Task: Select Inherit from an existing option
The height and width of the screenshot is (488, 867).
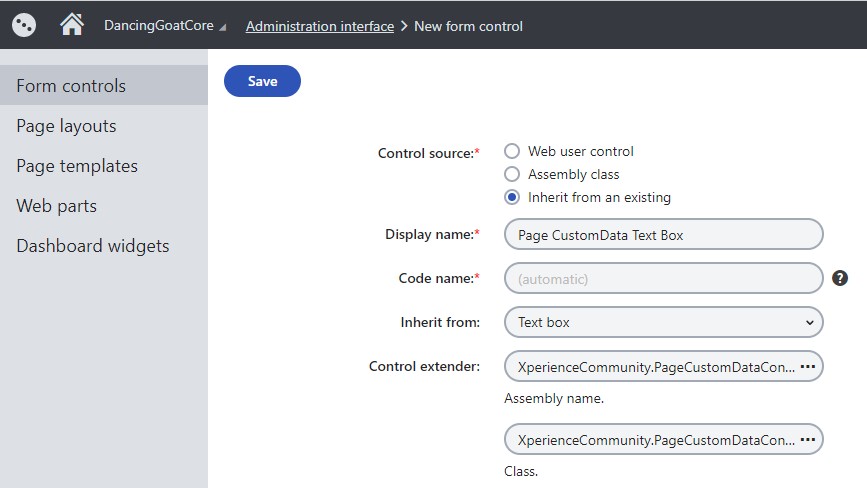Action: tap(512, 197)
